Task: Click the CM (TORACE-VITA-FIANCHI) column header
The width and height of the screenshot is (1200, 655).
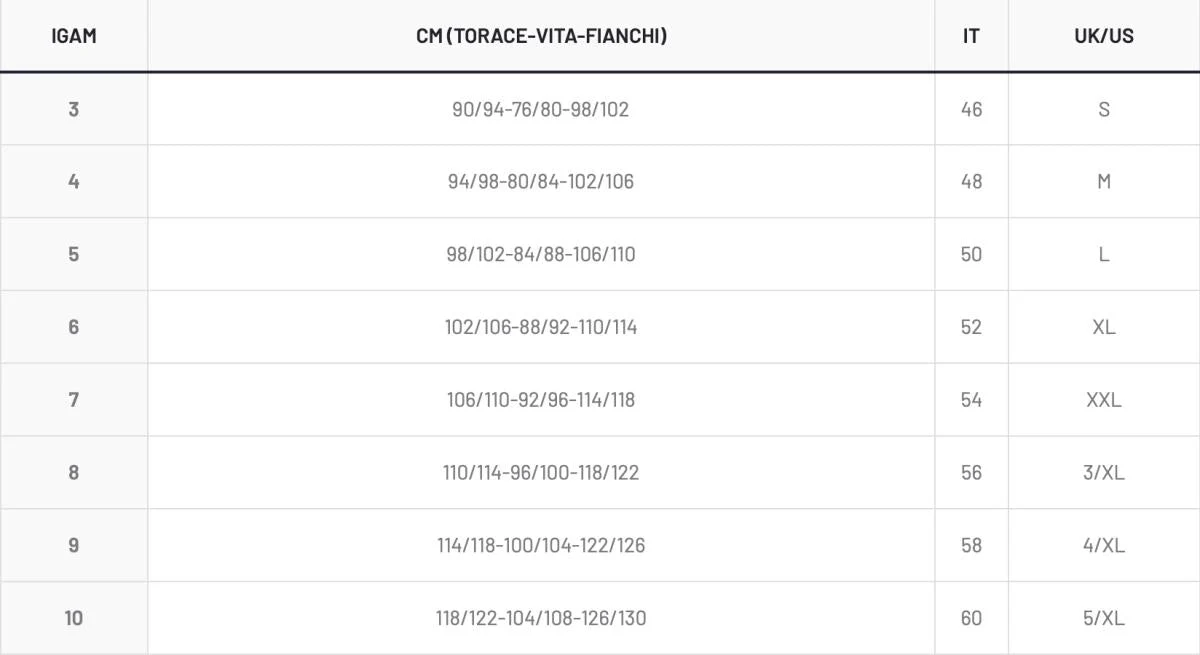Action: (x=541, y=36)
